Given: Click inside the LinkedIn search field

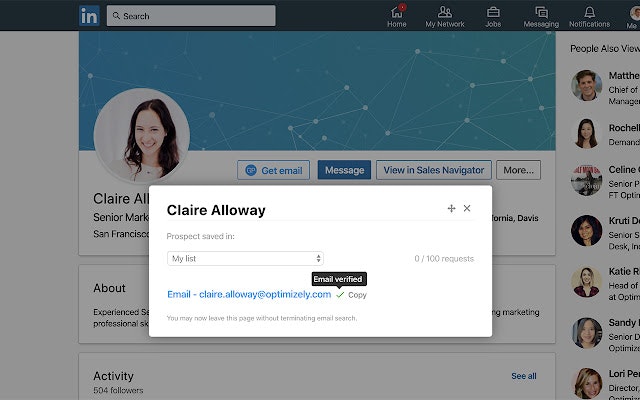Looking at the screenshot, I should click(191, 16).
